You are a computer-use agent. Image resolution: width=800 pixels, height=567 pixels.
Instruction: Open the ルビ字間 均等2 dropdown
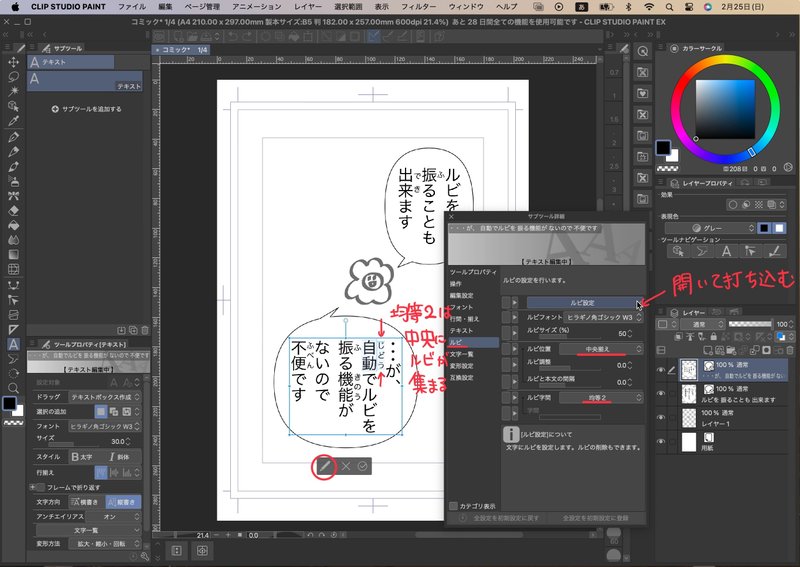pos(601,398)
